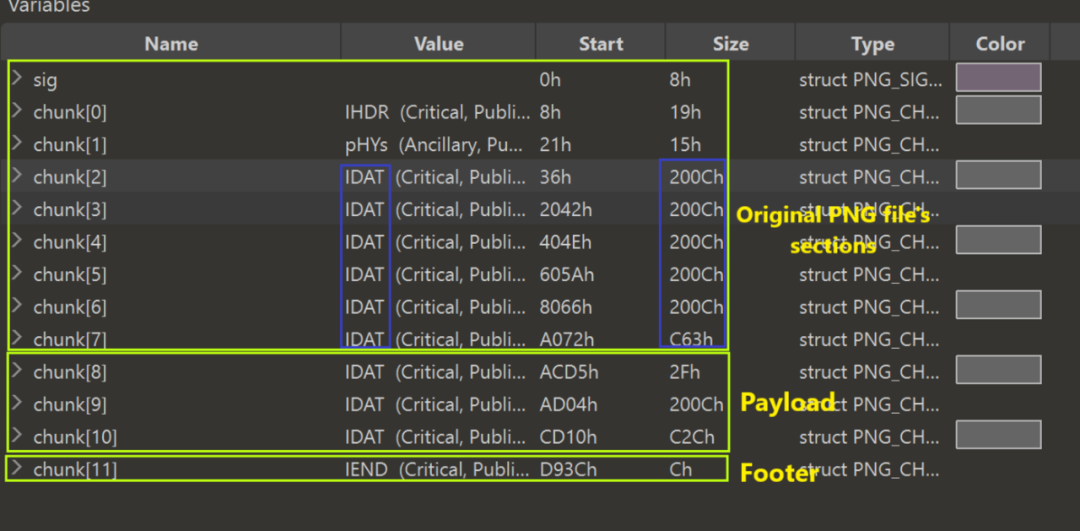Expand chunk[9] tree node
The image size is (1080, 531).
pyautogui.click(x=18, y=403)
